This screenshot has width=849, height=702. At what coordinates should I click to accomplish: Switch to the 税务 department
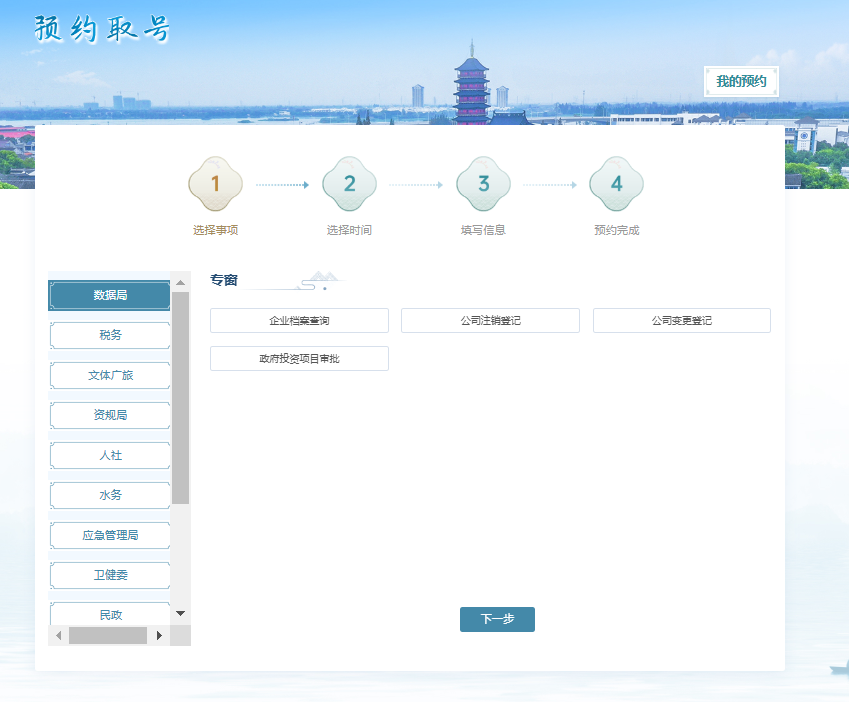pos(110,336)
